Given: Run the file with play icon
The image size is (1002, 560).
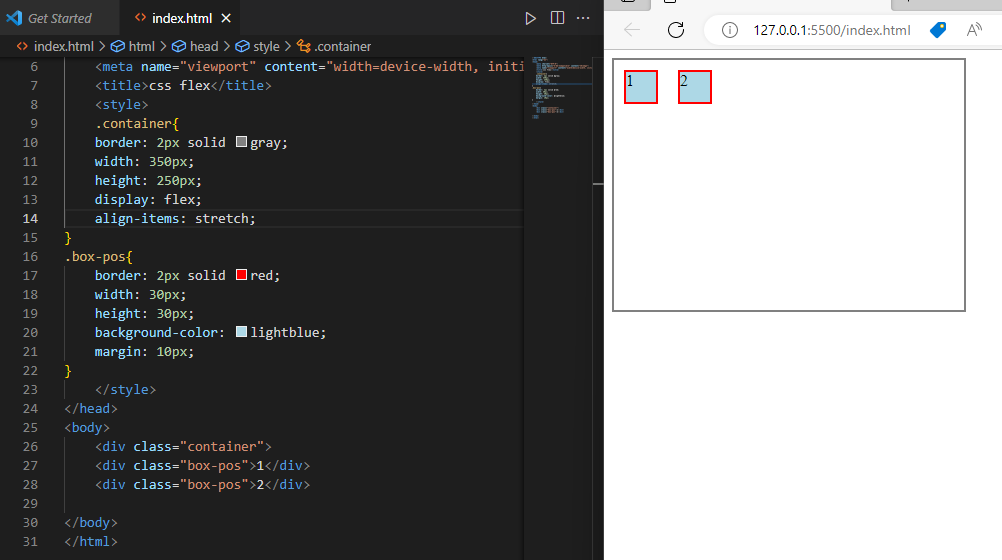Looking at the screenshot, I should (x=530, y=19).
